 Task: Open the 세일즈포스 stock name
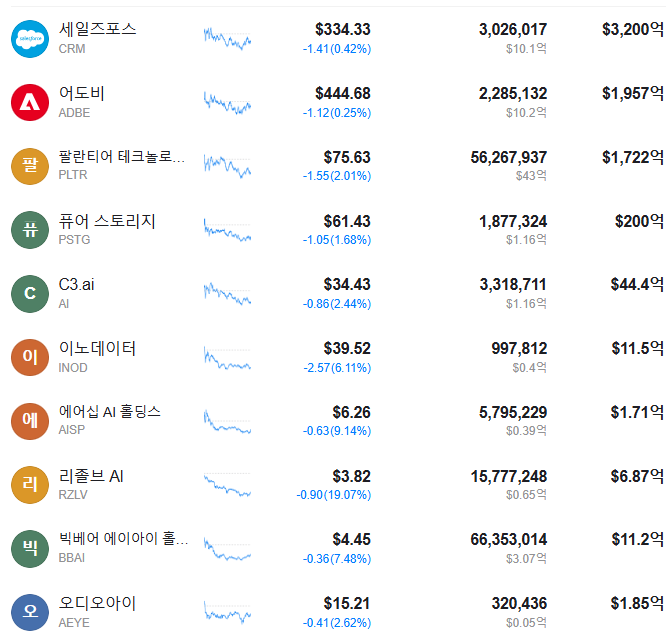point(98,29)
